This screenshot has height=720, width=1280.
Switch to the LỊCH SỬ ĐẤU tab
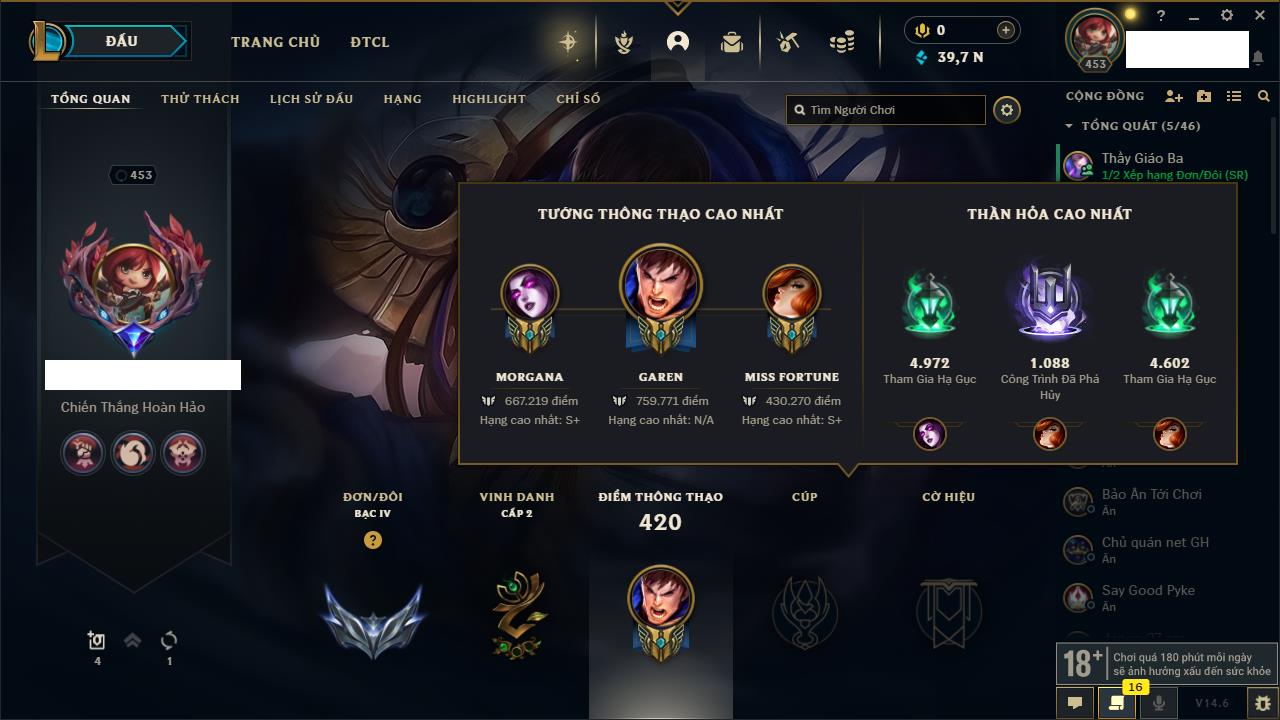311,99
